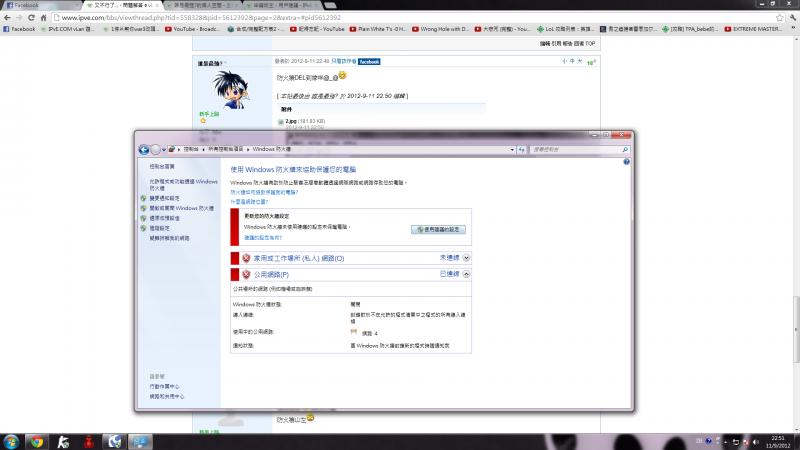
Task: Open Control Panel Home link in sidebar
Action: [x=162, y=167]
